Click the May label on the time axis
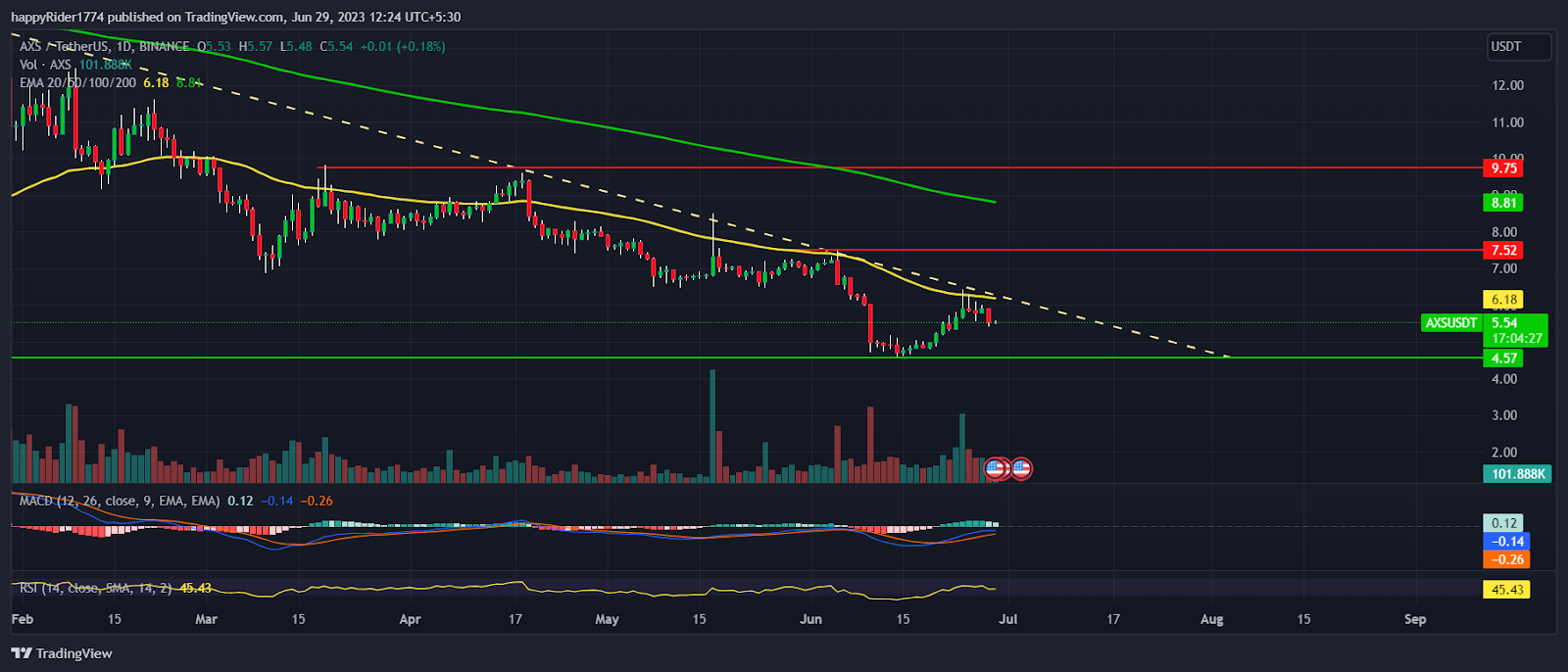This screenshot has height=672, width=1568. (x=607, y=619)
